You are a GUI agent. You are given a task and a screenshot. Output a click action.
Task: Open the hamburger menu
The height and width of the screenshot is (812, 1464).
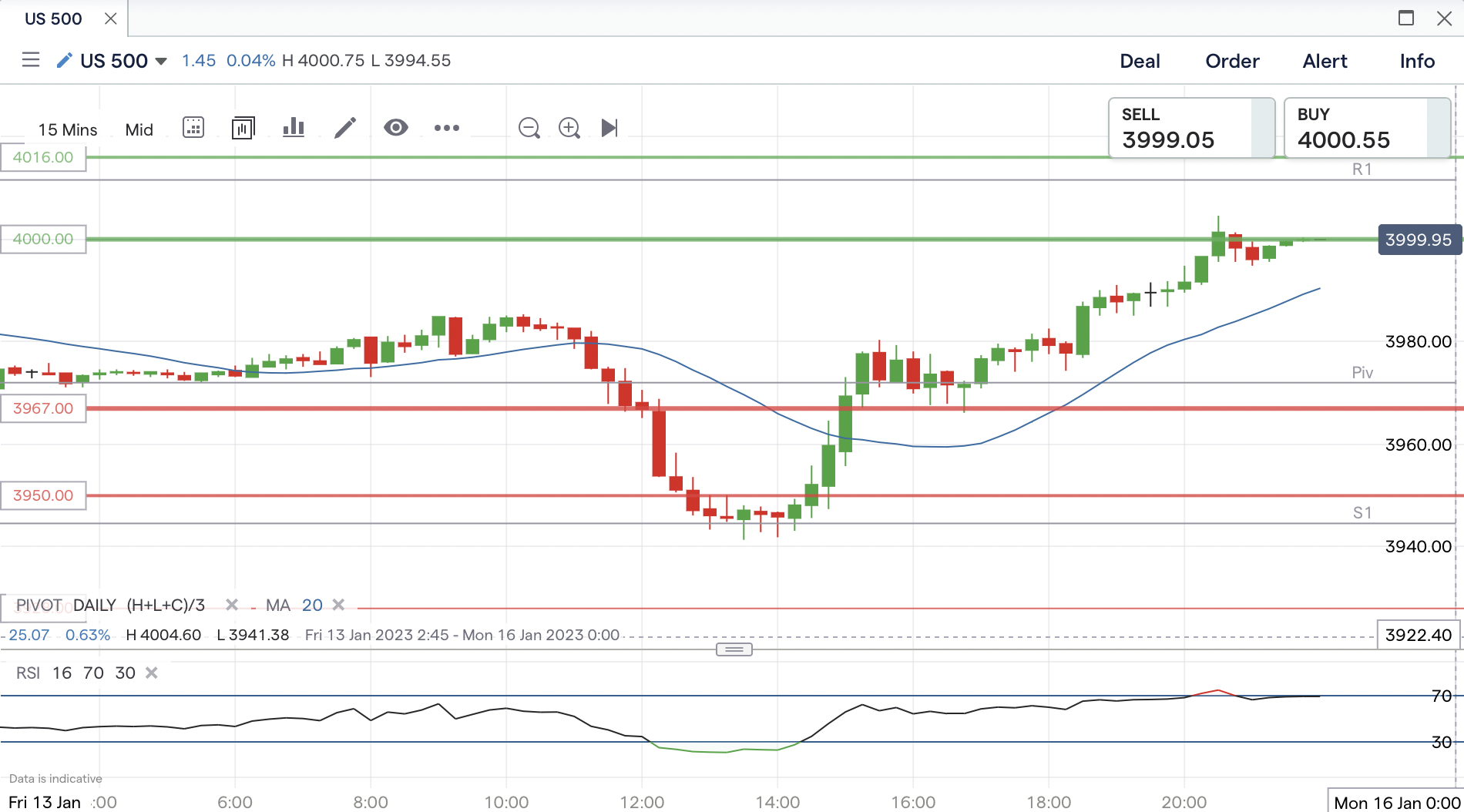click(x=31, y=60)
